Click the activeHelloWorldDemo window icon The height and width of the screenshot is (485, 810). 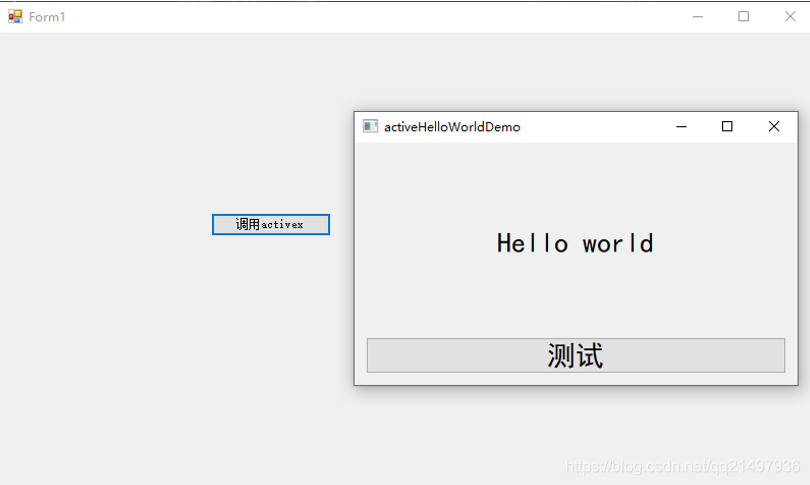[x=370, y=126]
